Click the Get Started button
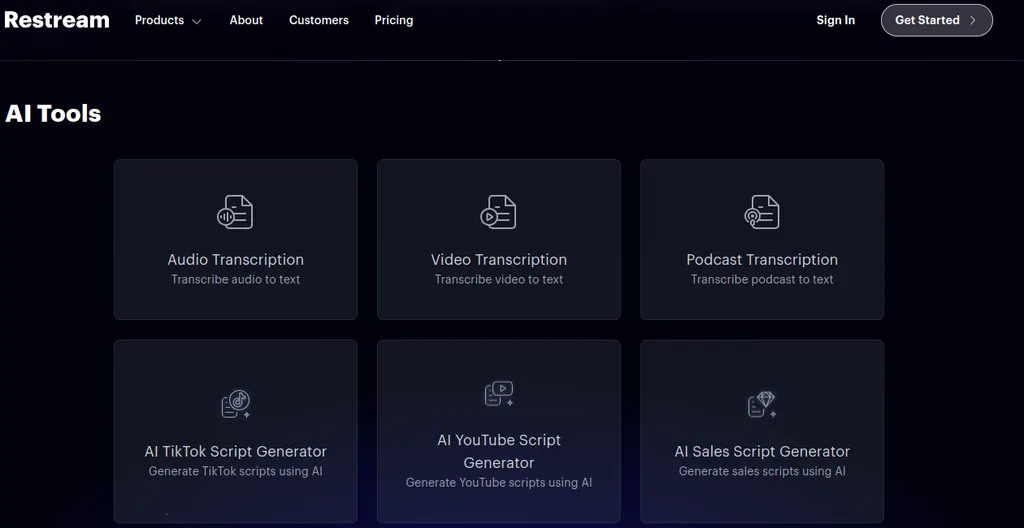Viewport: 1024px width, 528px height. click(936, 20)
